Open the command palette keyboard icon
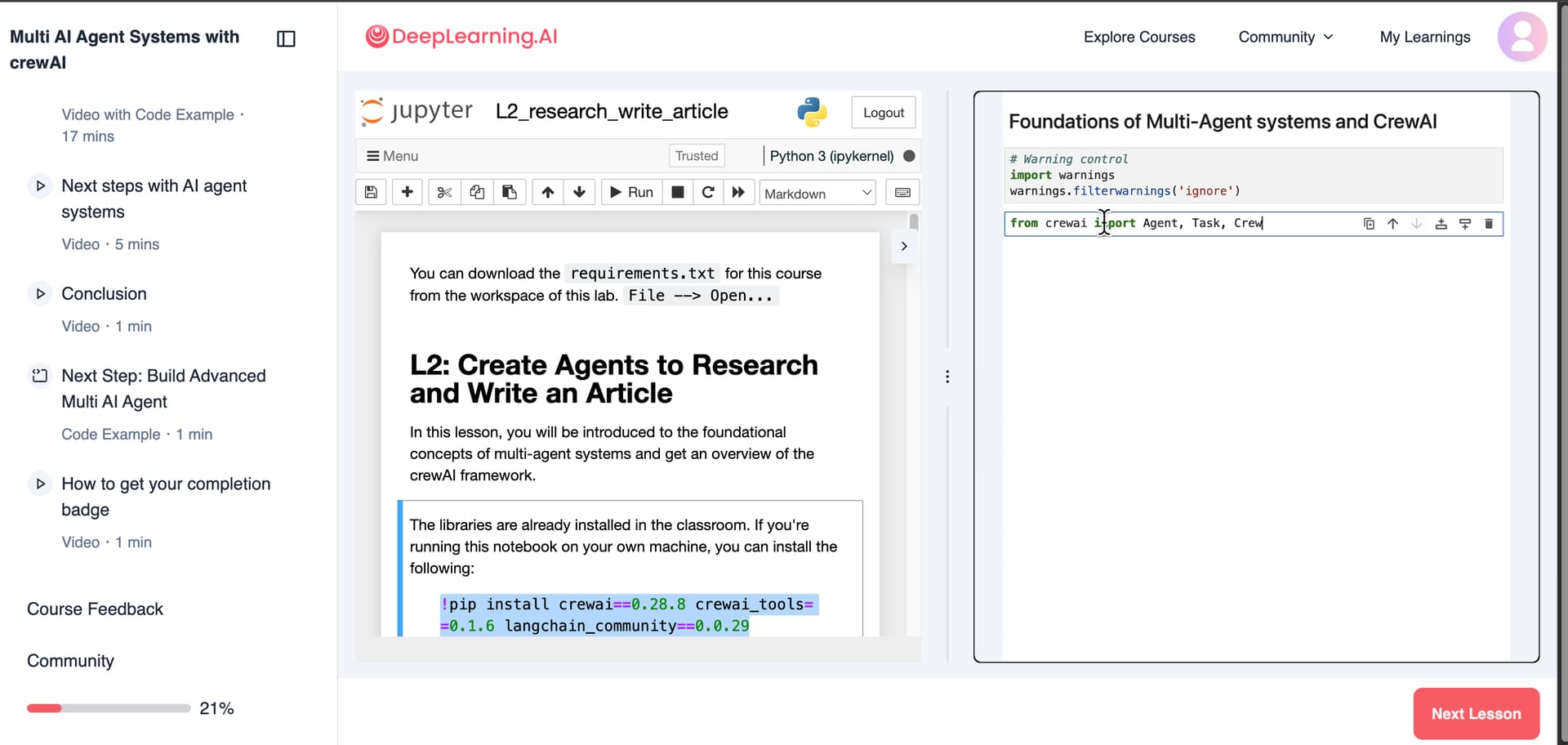The height and width of the screenshot is (745, 1568). [x=902, y=192]
